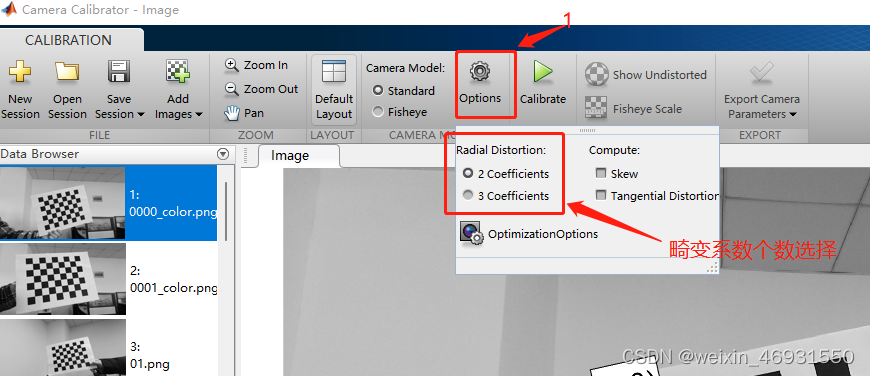Click the file name 01.png

point(150,364)
